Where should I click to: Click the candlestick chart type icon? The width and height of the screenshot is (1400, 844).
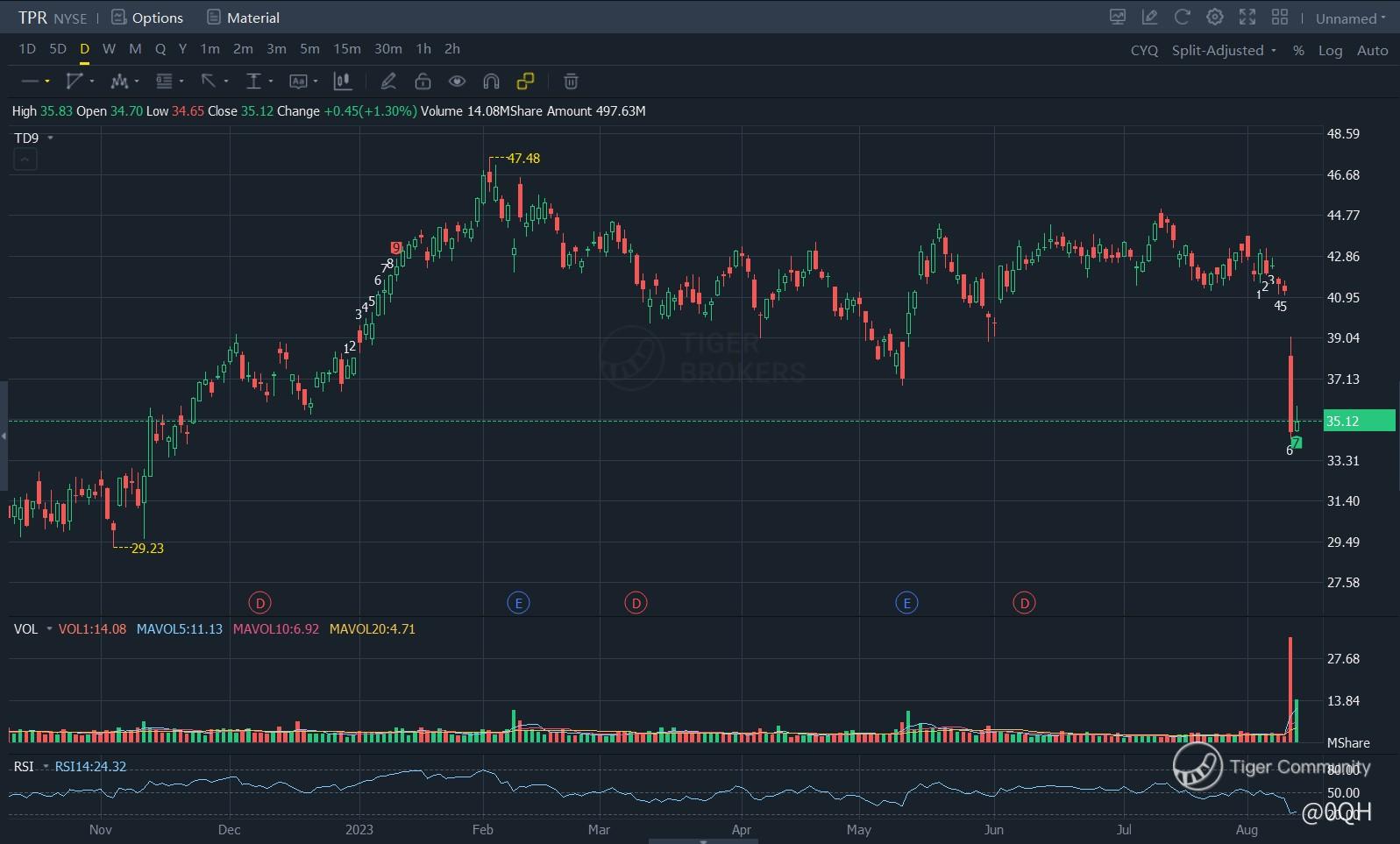pyautogui.click(x=343, y=82)
